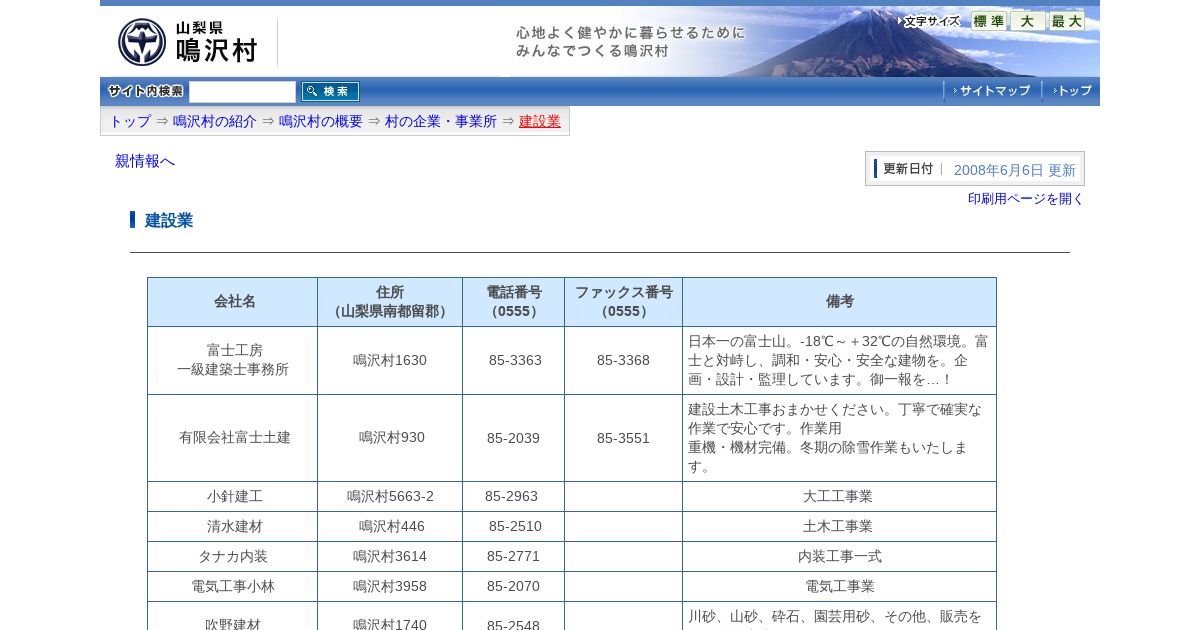
Task: Click 内装工事一式 remark cell
Action: 840,557
